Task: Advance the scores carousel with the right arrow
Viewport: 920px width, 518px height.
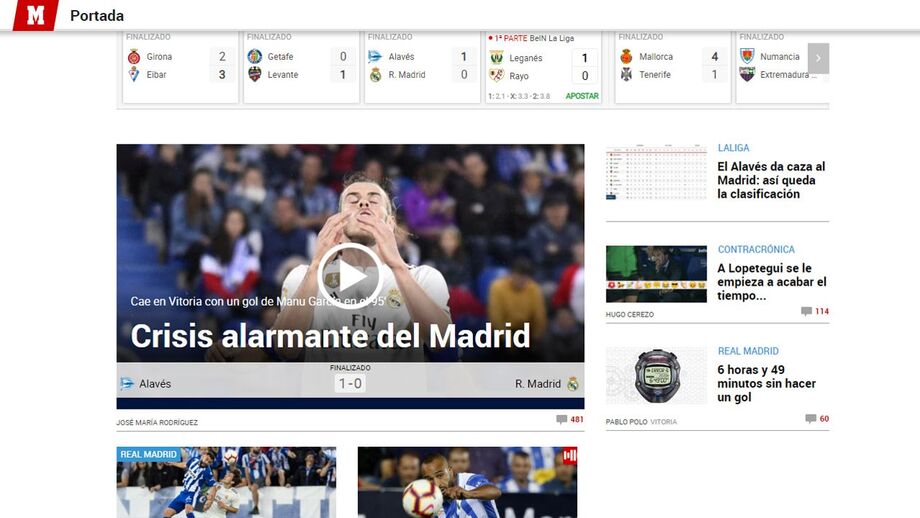Action: 818,58
